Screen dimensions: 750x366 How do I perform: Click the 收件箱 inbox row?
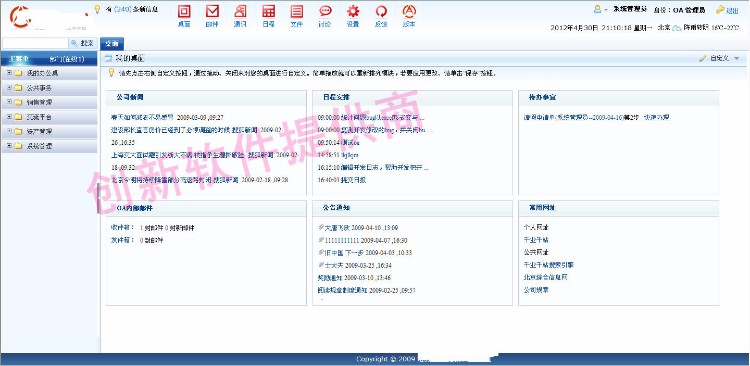click(x=152, y=228)
